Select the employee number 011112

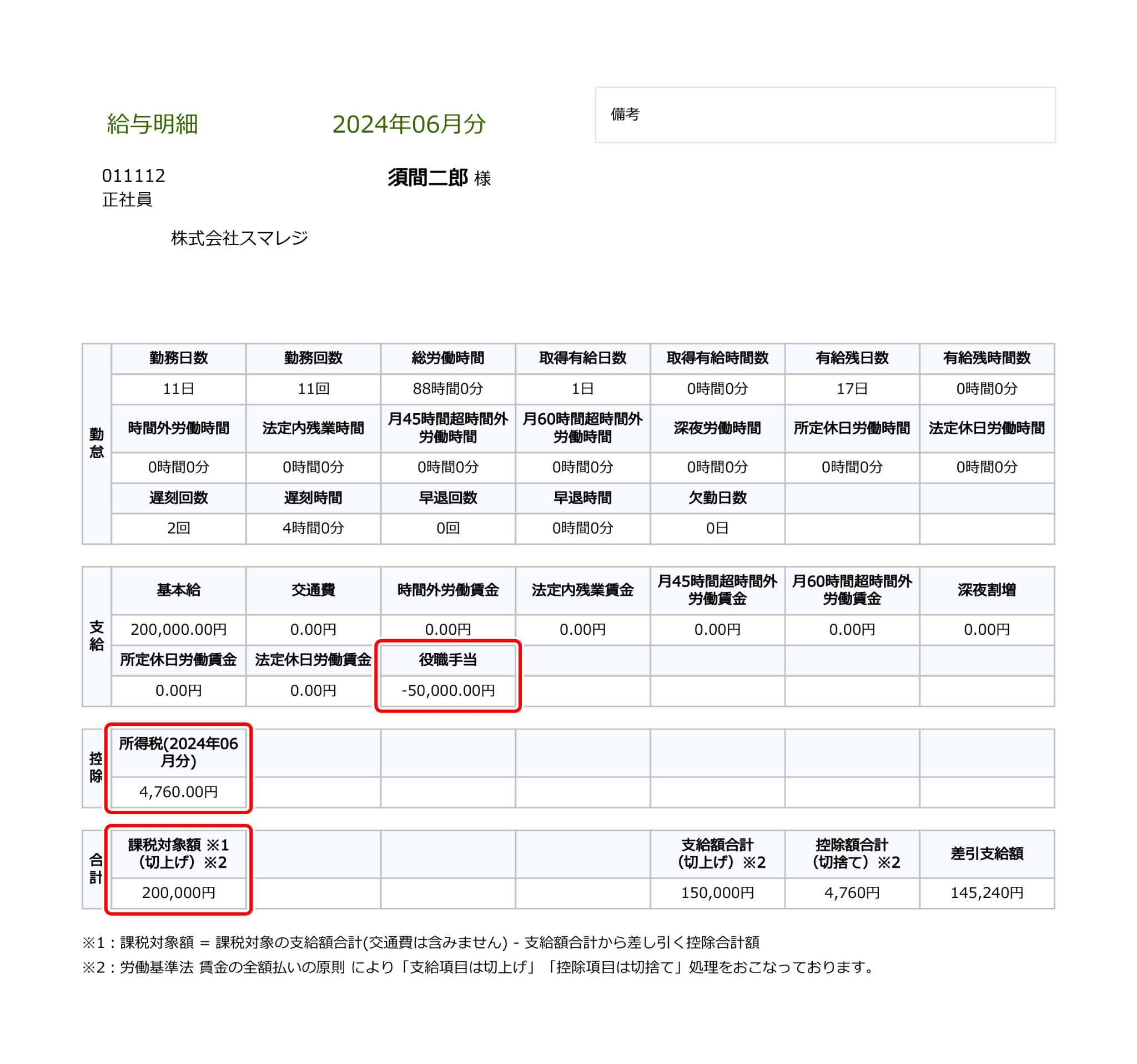[x=133, y=175]
